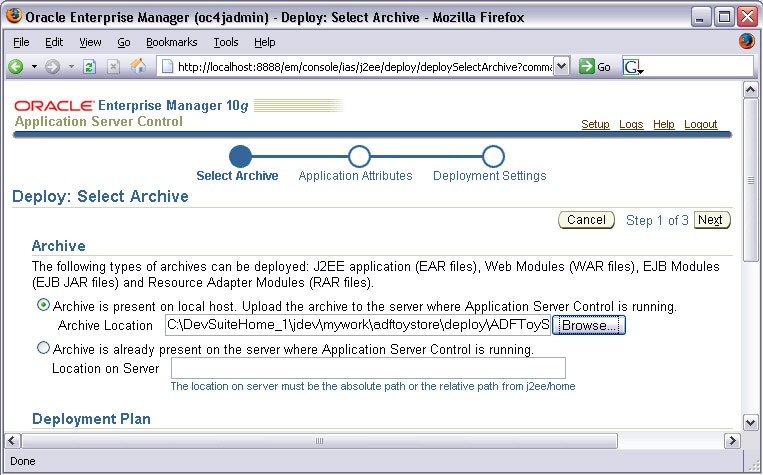Click the Firefox throbber icon
The width and height of the screenshot is (763, 475).
746,41
